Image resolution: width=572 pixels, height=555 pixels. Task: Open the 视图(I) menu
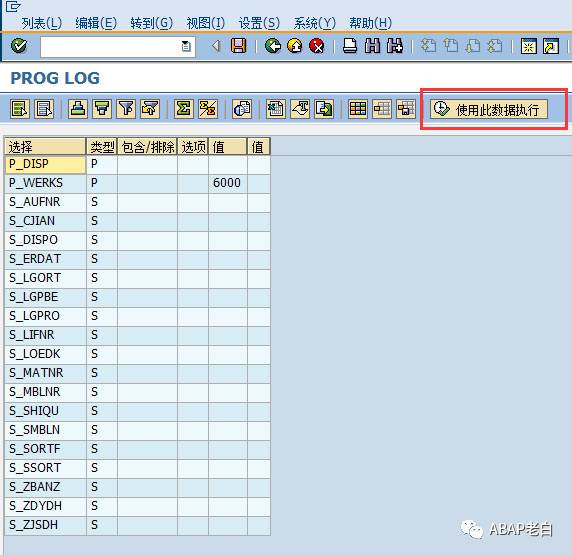point(205,23)
